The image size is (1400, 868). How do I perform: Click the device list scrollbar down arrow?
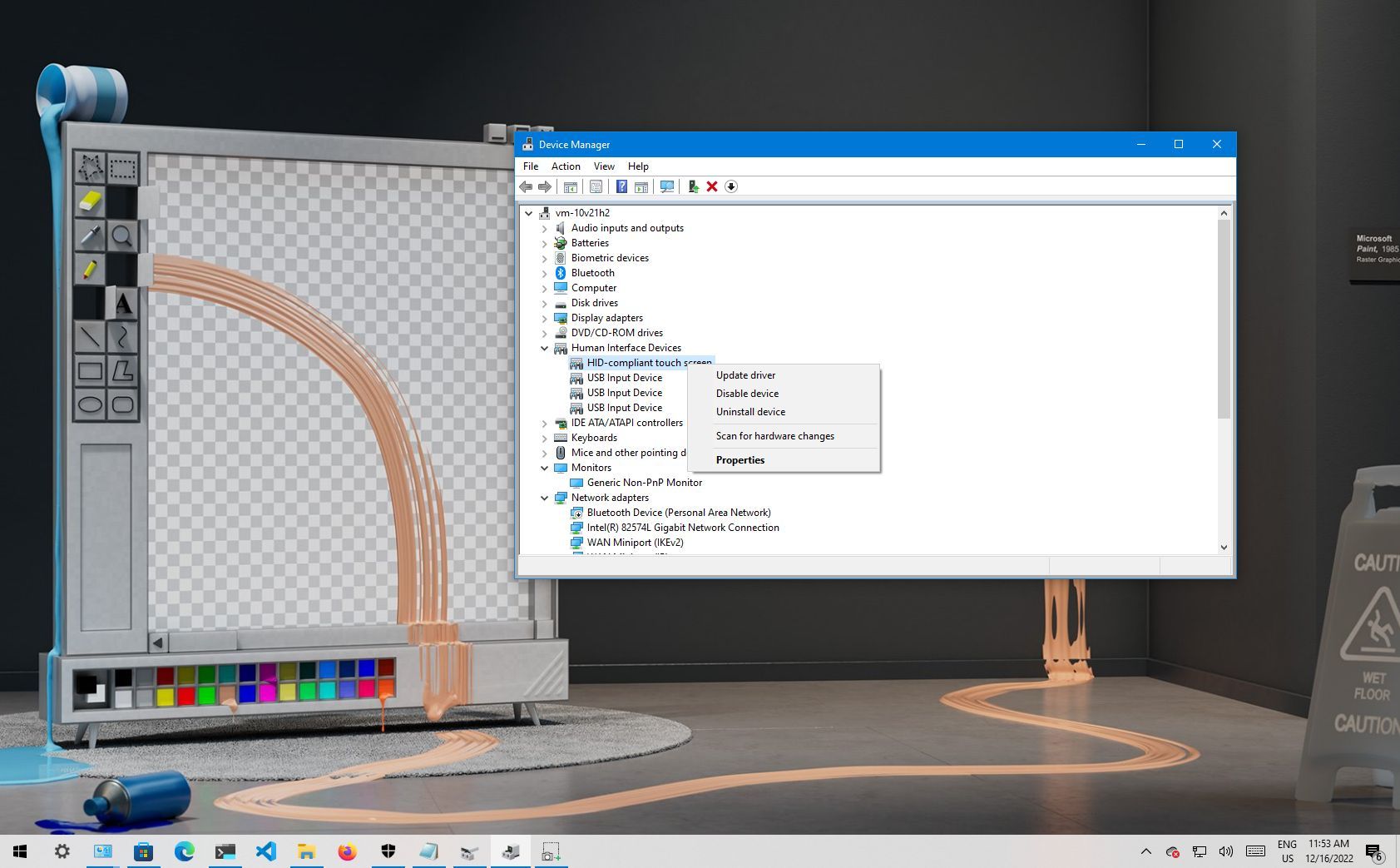tap(1224, 547)
